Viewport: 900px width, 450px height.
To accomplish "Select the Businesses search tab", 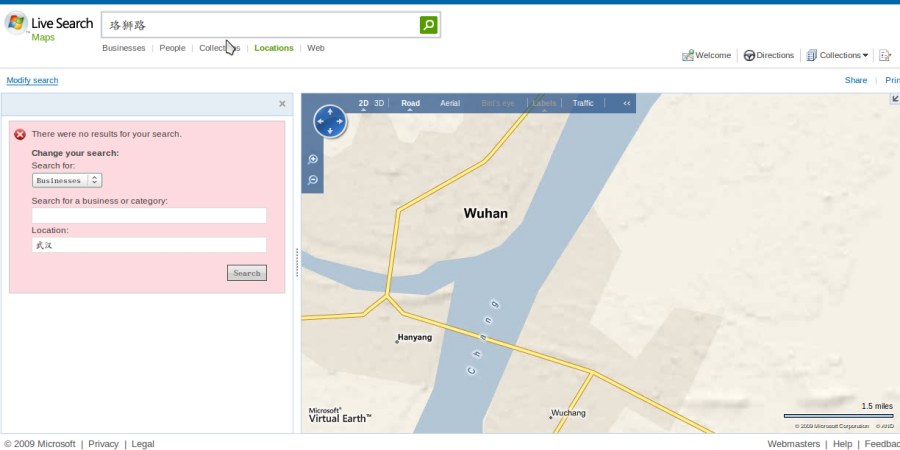I will coord(123,48).
